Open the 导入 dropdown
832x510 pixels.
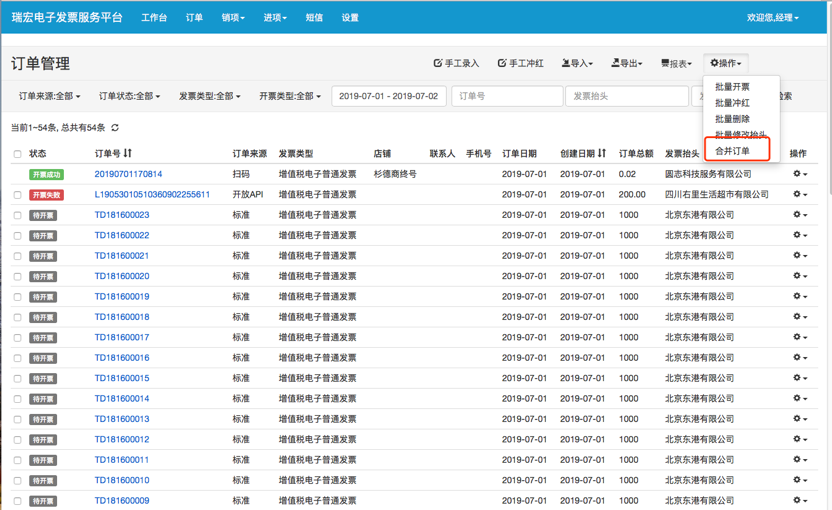coord(577,63)
